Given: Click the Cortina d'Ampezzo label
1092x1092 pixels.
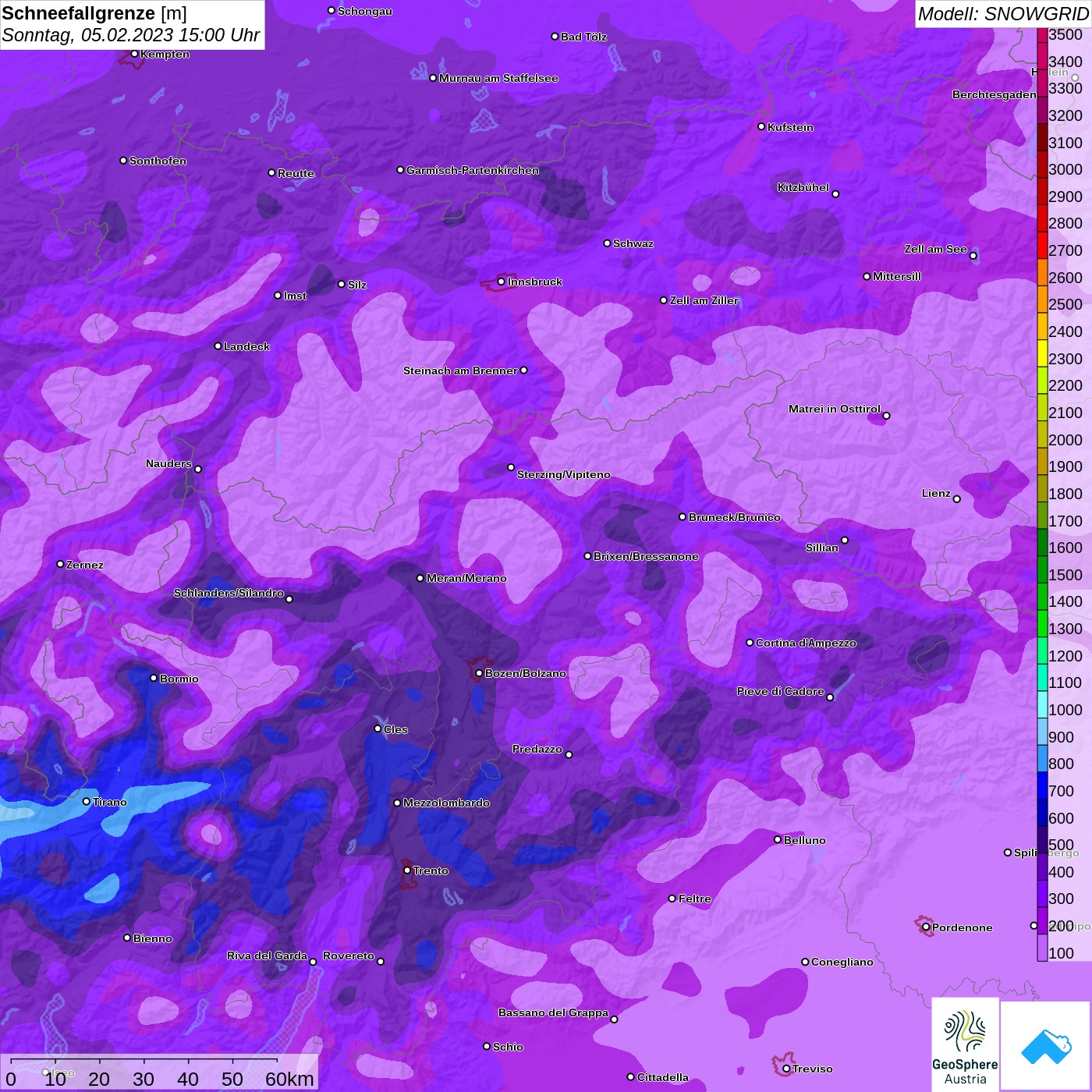Looking at the screenshot, I should coord(806,643).
